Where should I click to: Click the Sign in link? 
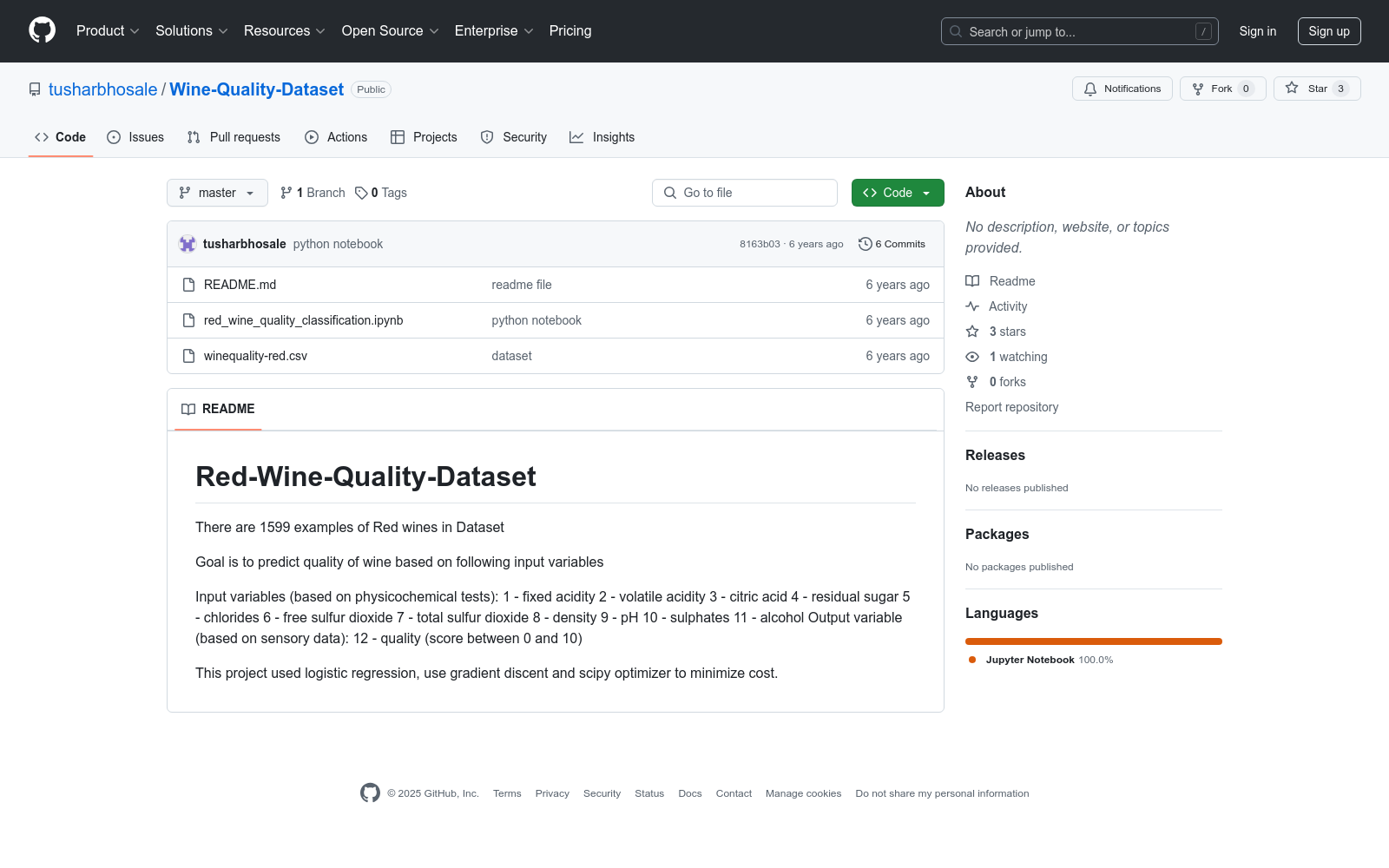[x=1258, y=31]
